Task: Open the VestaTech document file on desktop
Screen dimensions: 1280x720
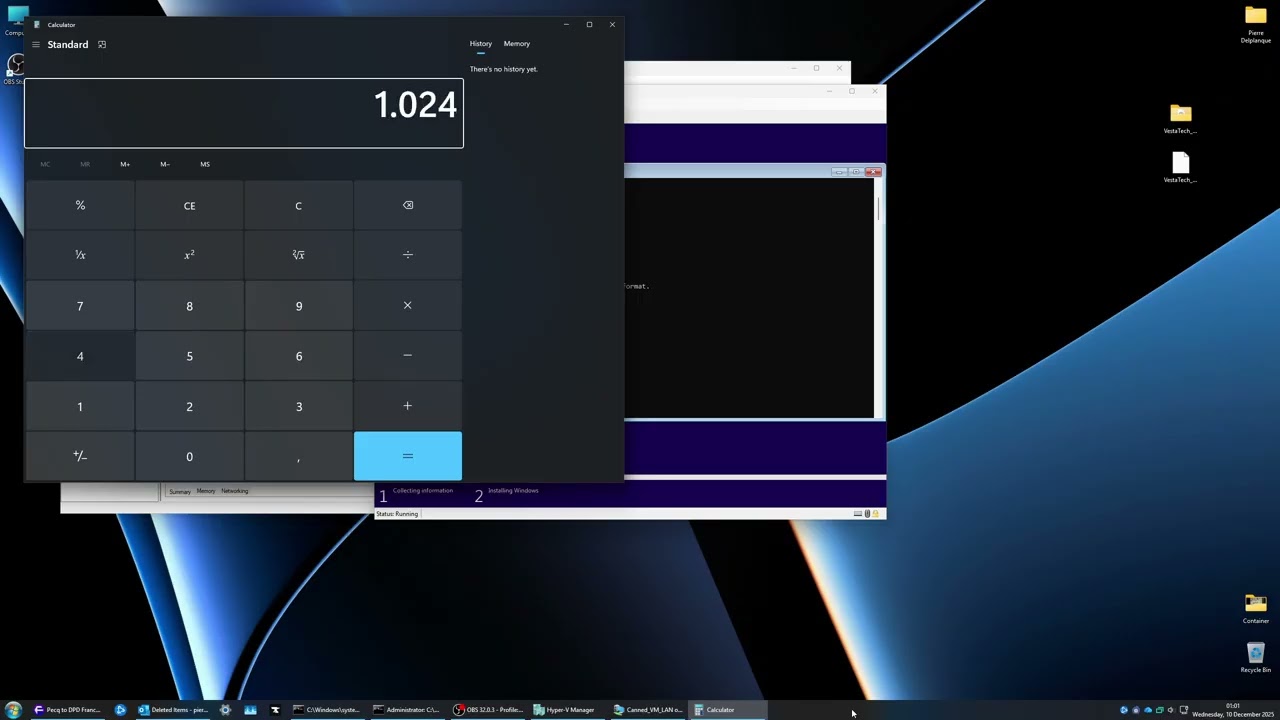Action: pos(1181,168)
